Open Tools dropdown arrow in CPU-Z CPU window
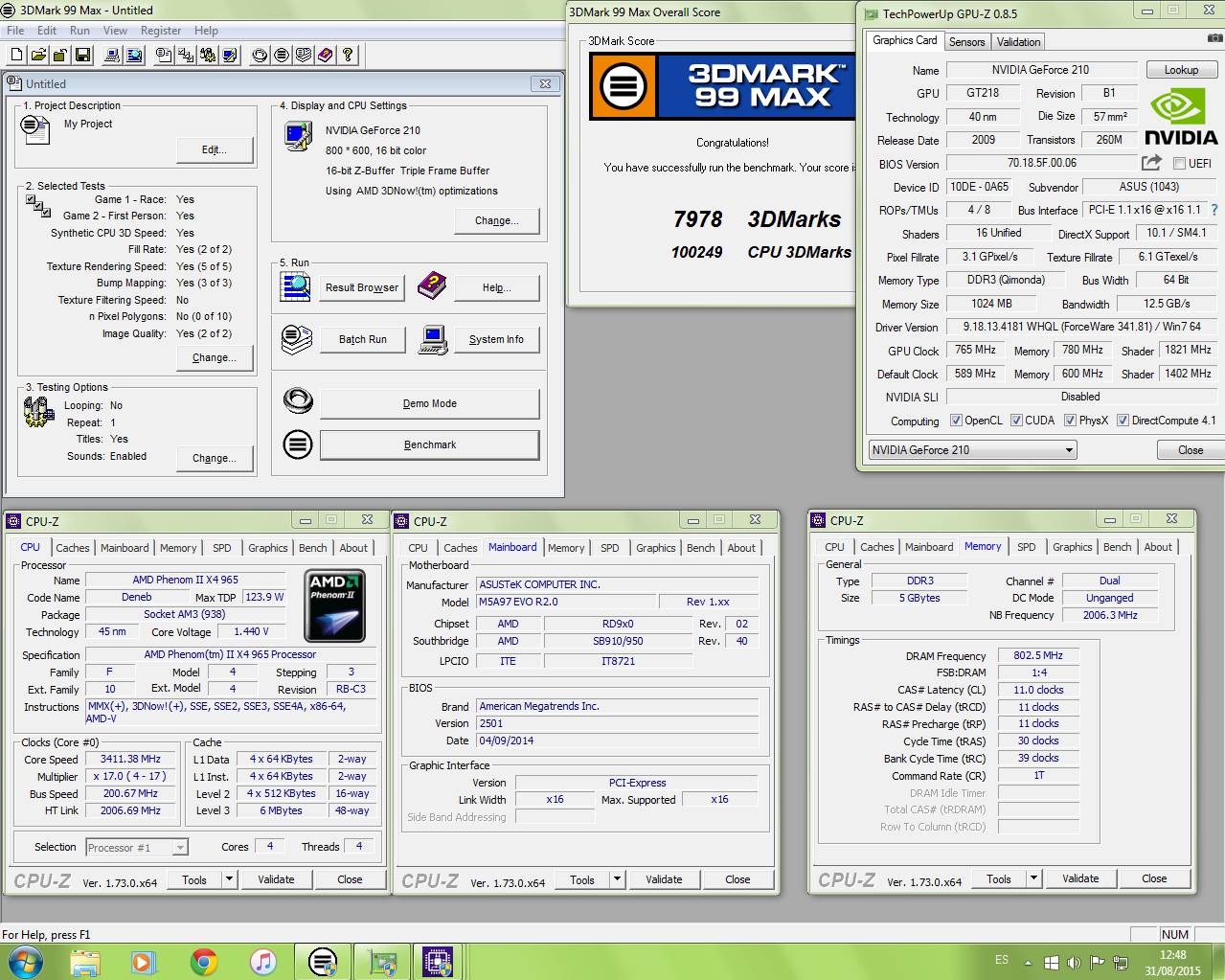1225x980 pixels. coord(229,879)
